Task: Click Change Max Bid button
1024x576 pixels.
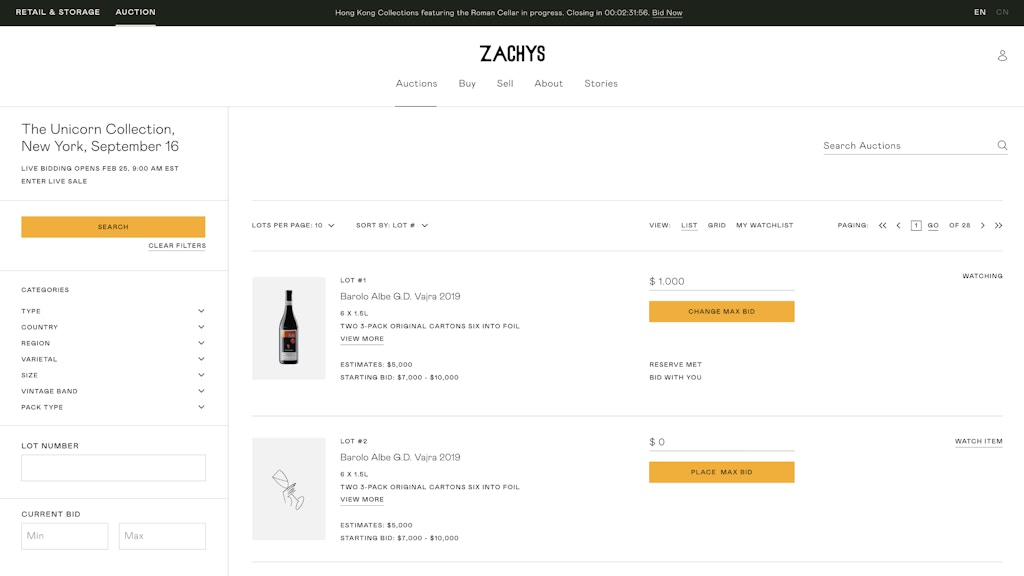Action: coord(722,312)
